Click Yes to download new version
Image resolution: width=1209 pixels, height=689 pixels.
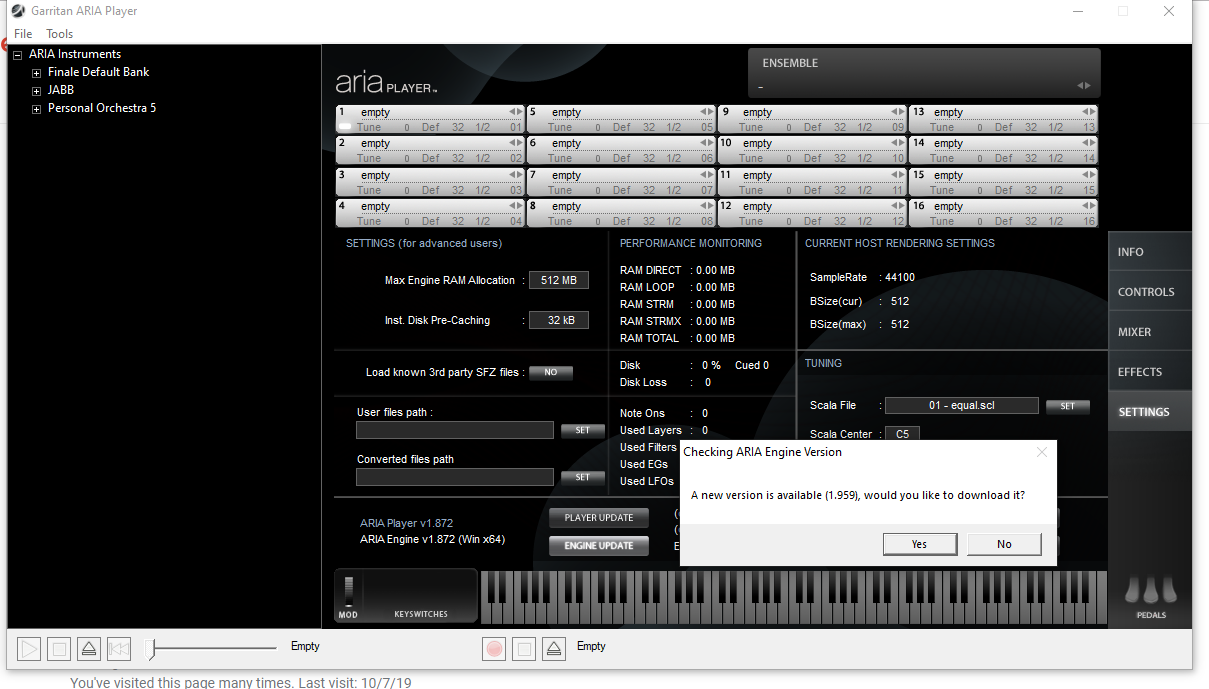pyautogui.click(x=919, y=544)
